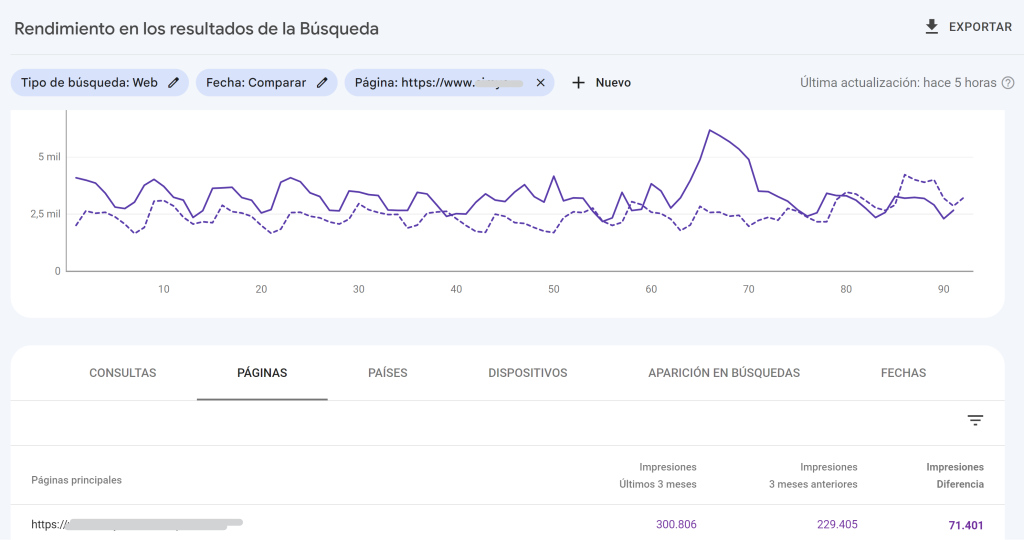This screenshot has height=540, width=1024.
Task: Click the Exportar download icon
Action: tap(932, 27)
